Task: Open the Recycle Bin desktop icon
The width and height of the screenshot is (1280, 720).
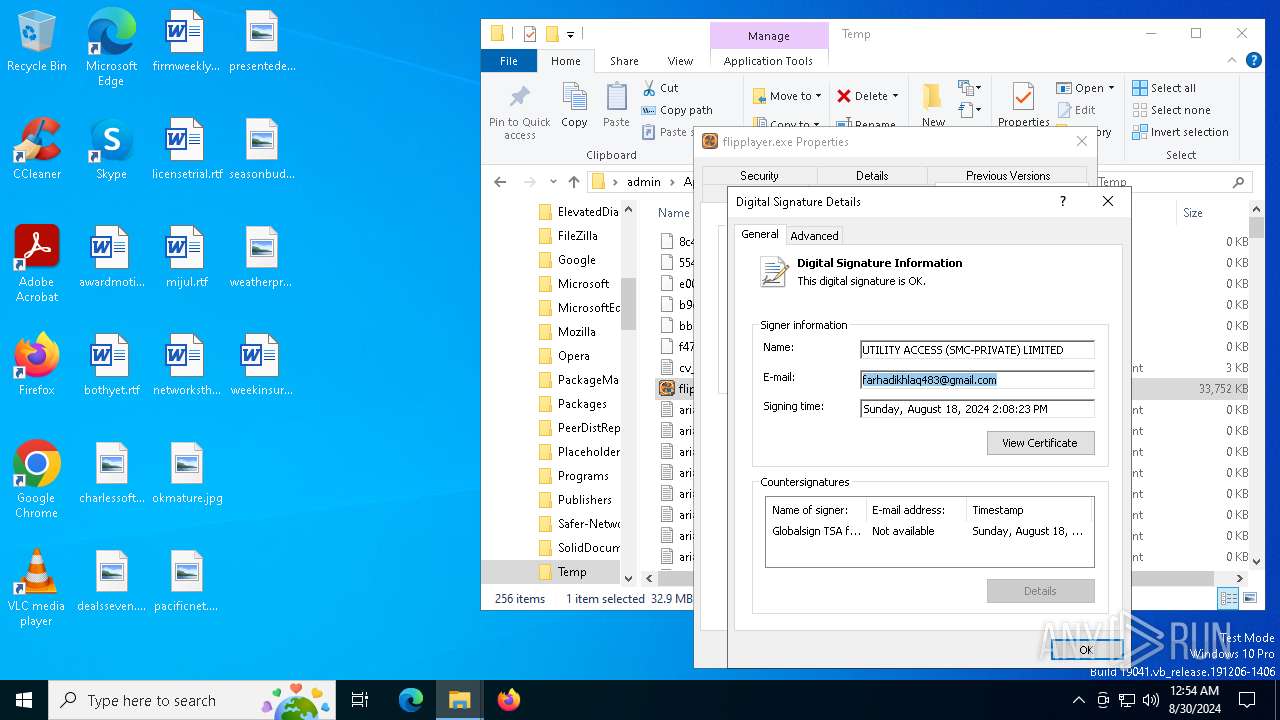Action: (36, 42)
